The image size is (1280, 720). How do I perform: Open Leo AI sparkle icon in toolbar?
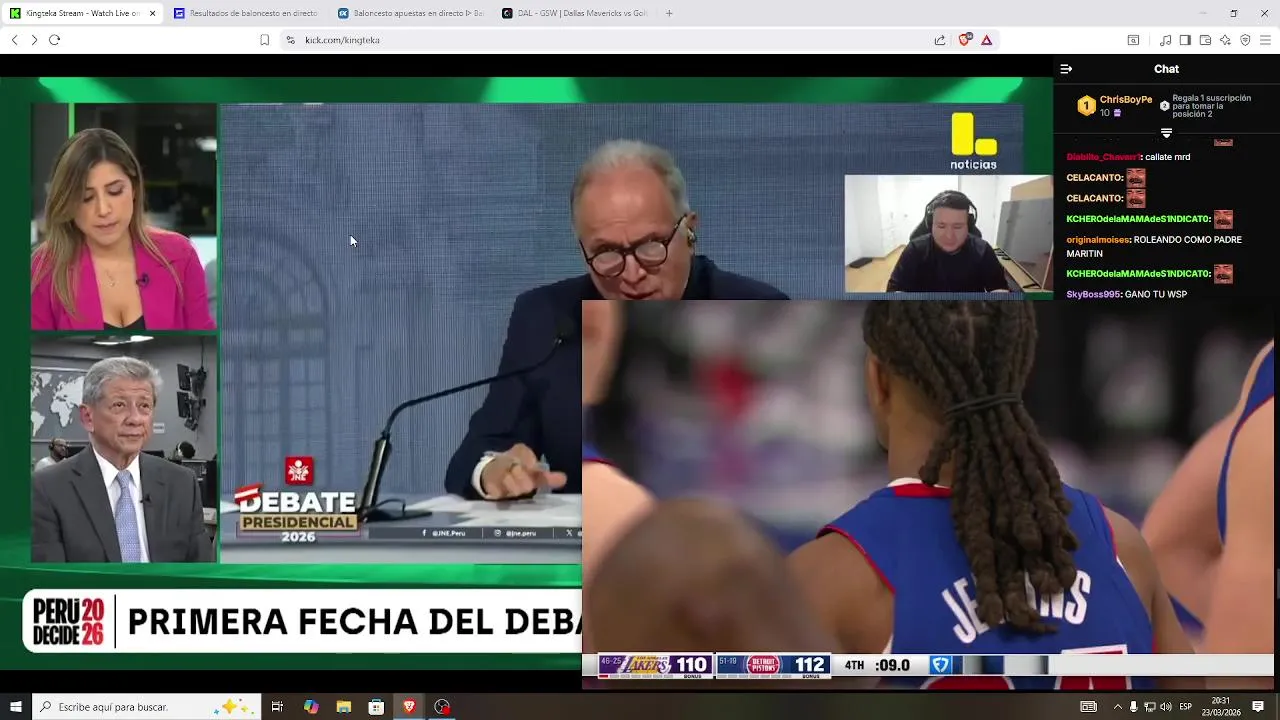click(x=1225, y=40)
